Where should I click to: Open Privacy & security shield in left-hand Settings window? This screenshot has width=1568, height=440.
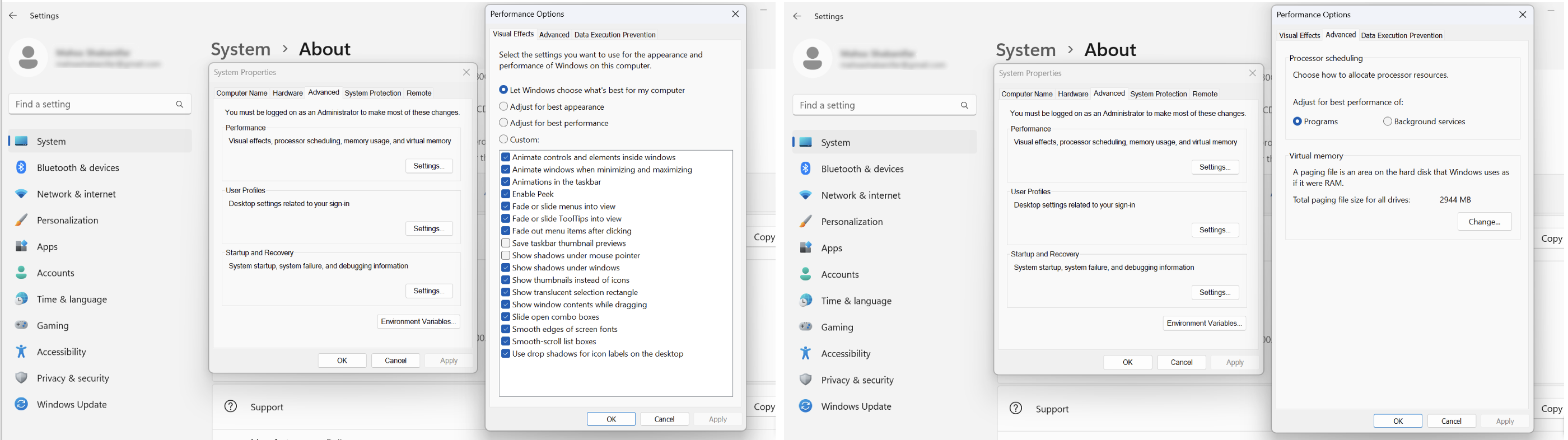coord(21,378)
